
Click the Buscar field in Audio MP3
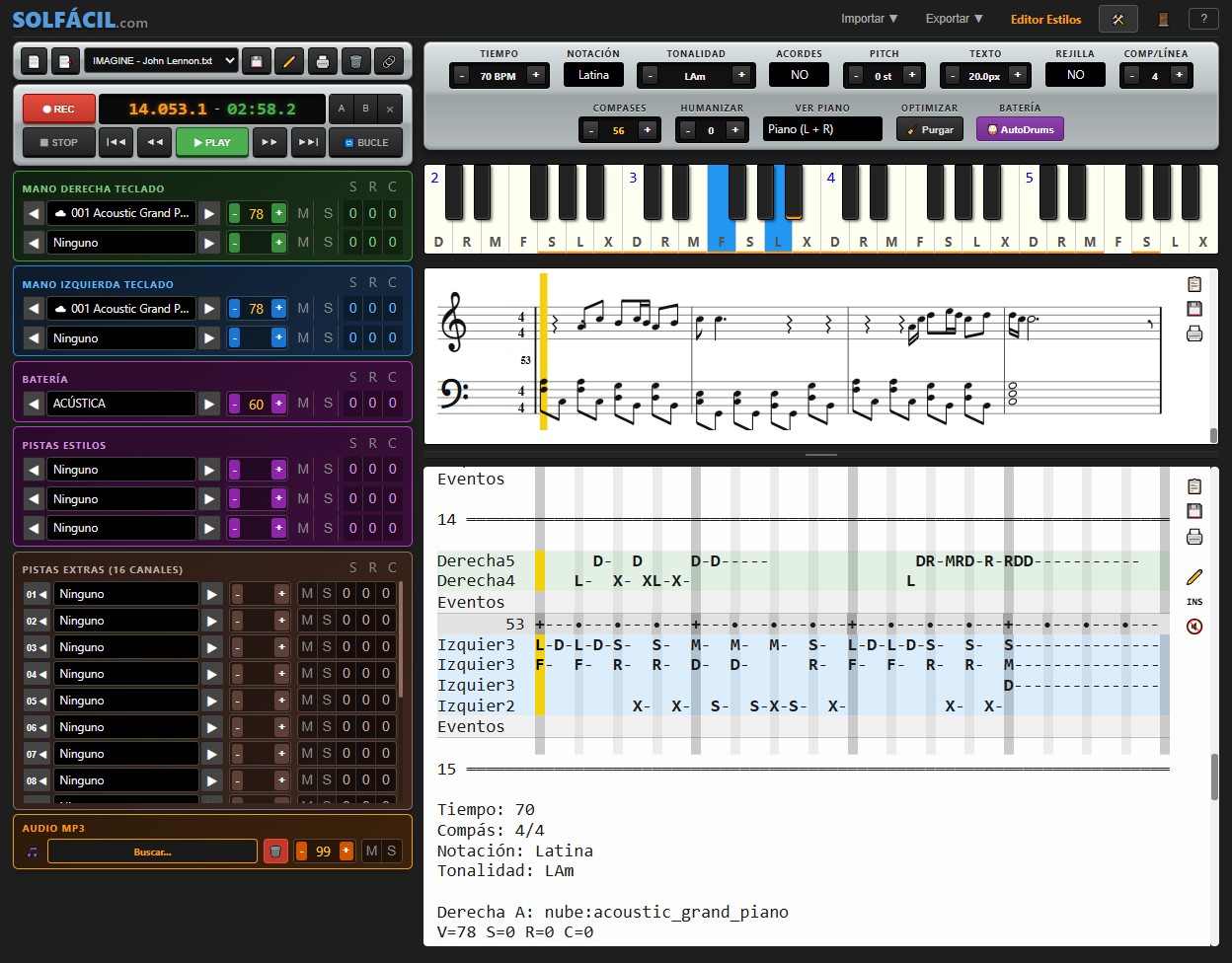tap(152, 852)
